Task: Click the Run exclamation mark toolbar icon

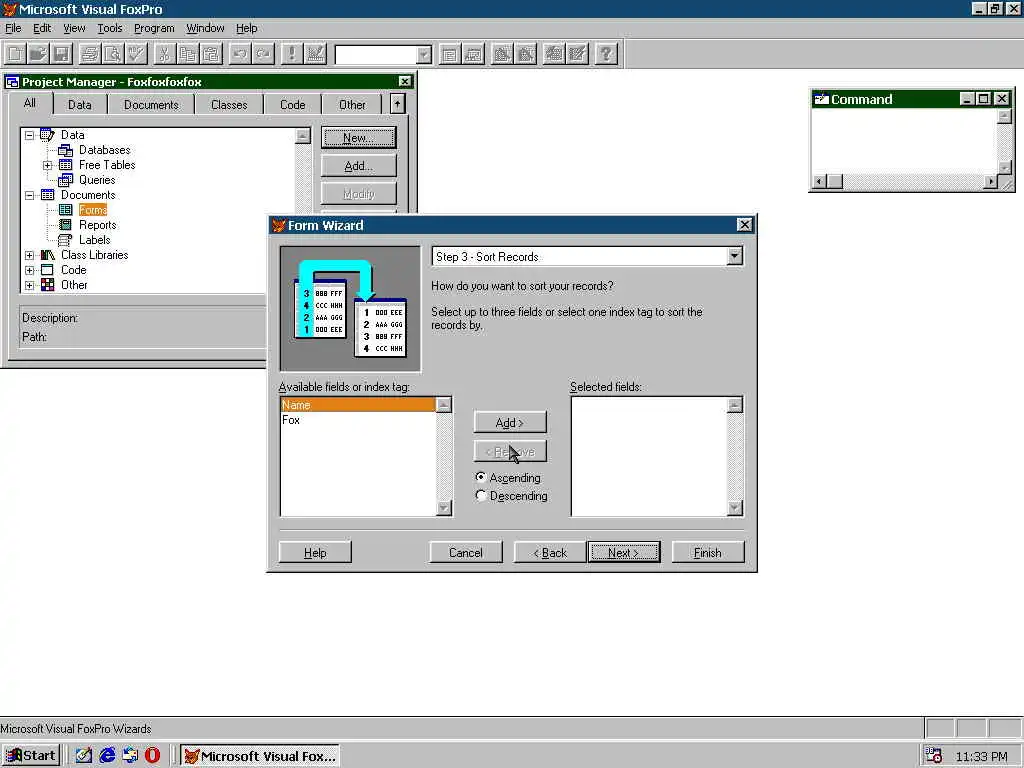Action: point(291,54)
